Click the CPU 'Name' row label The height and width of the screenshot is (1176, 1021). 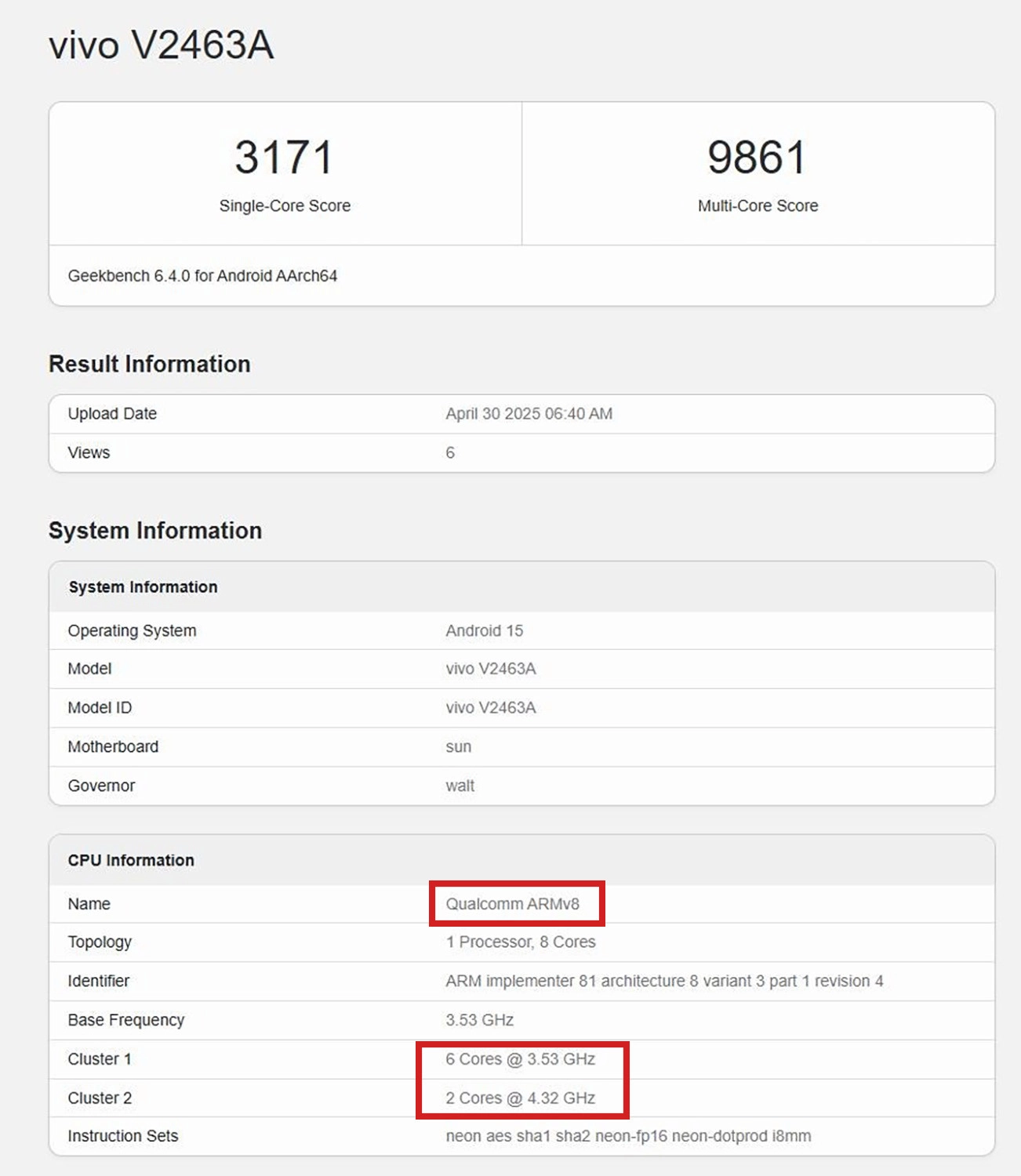click(89, 904)
